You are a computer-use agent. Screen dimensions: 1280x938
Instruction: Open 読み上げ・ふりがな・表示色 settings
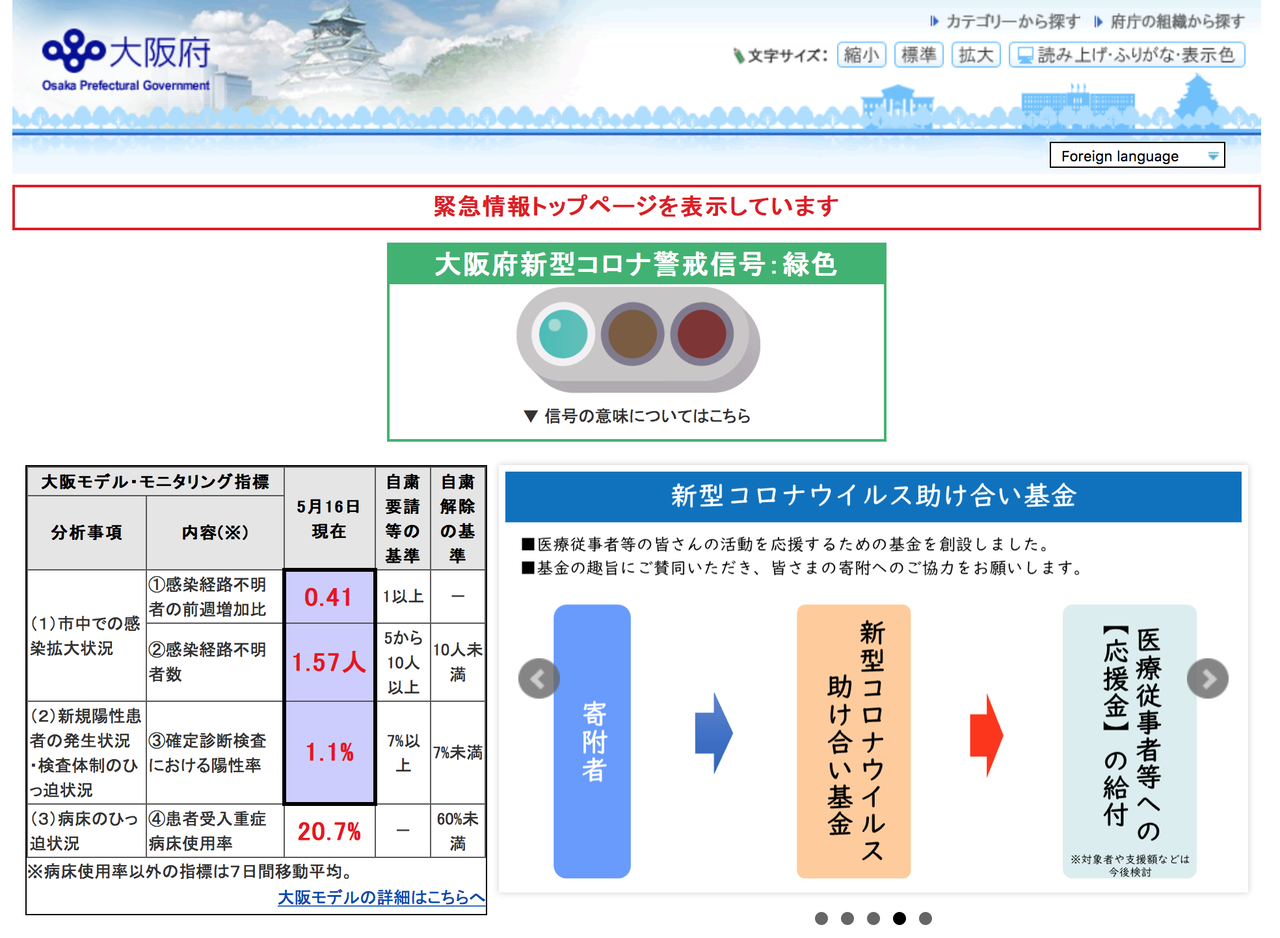click(1127, 55)
